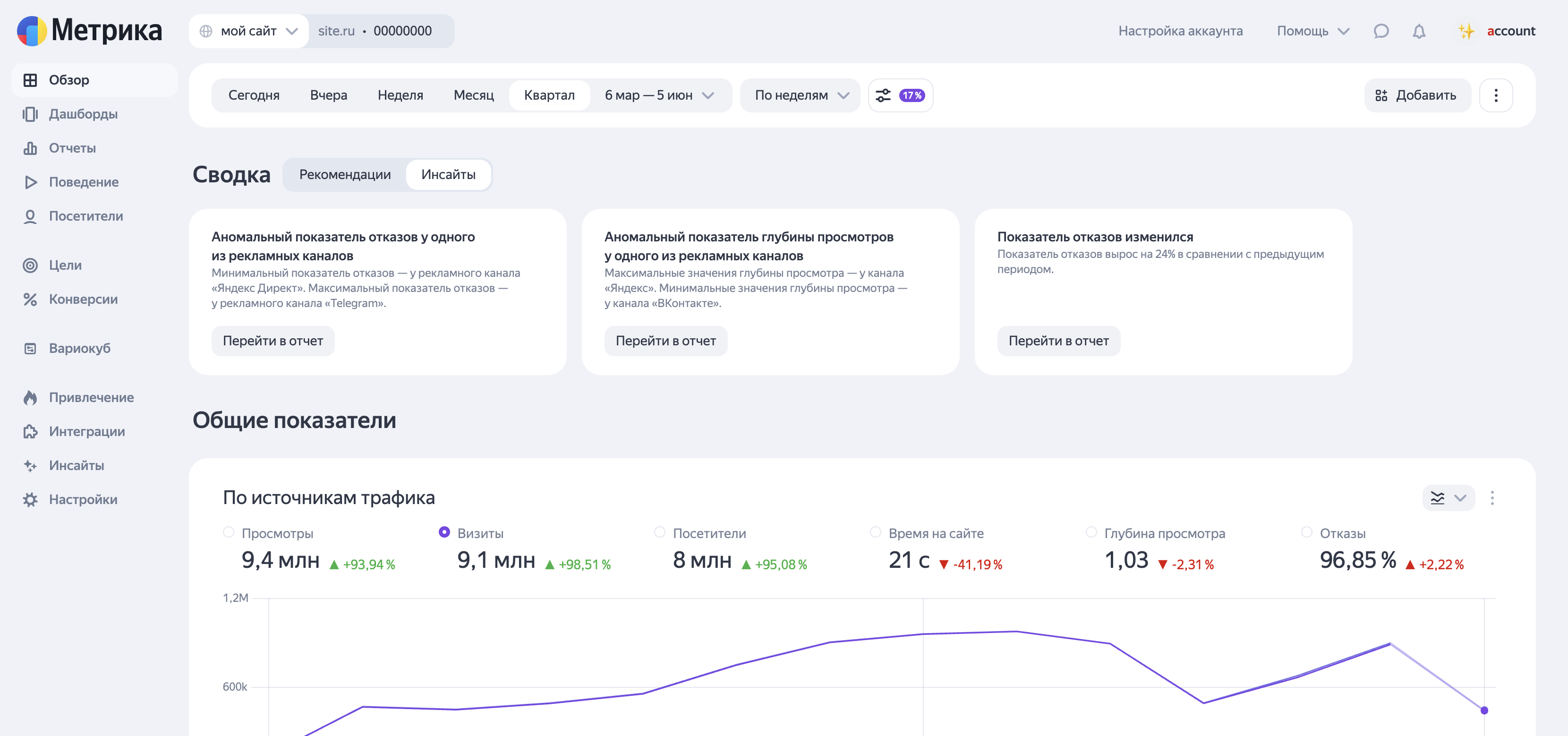Viewport: 1568px width, 736px height.
Task: Go to Вариокуб in the sidebar
Action: (79, 348)
